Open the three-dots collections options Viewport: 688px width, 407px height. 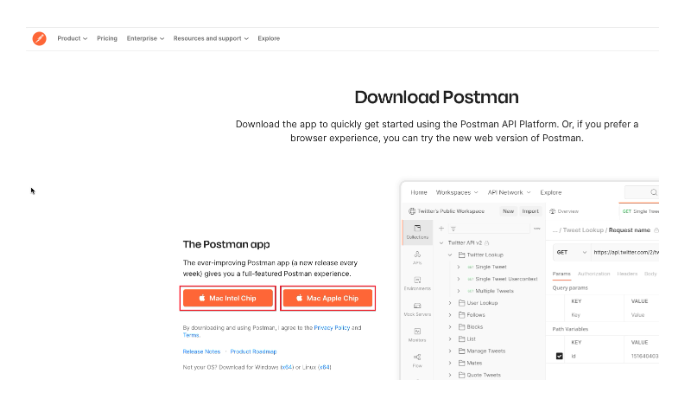point(537,228)
